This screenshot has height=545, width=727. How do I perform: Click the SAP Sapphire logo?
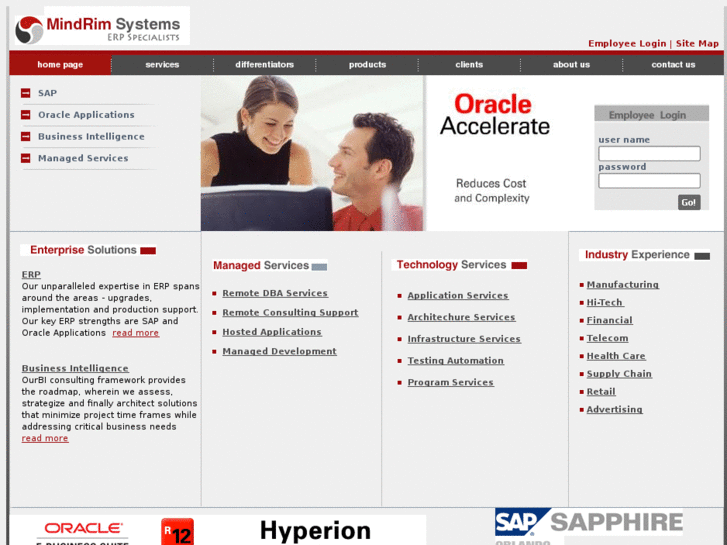pos(589,526)
